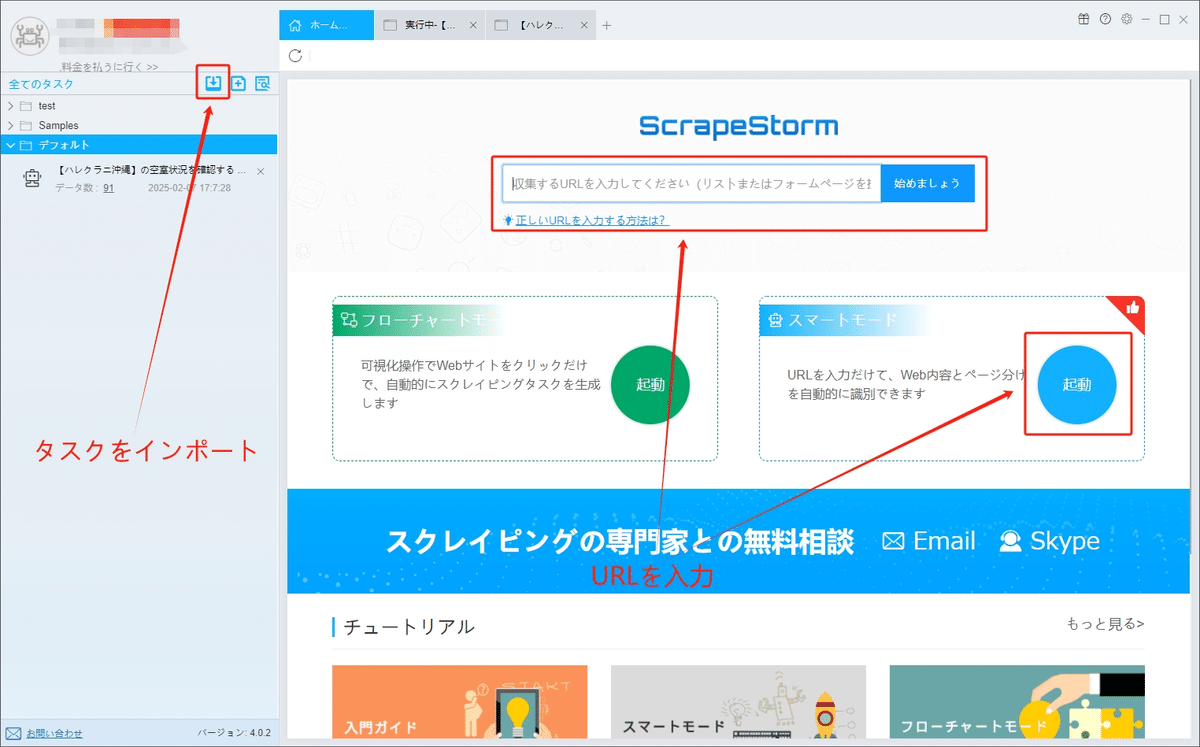
Task: Click the home icon on ホーム tab
Action: coord(294,26)
